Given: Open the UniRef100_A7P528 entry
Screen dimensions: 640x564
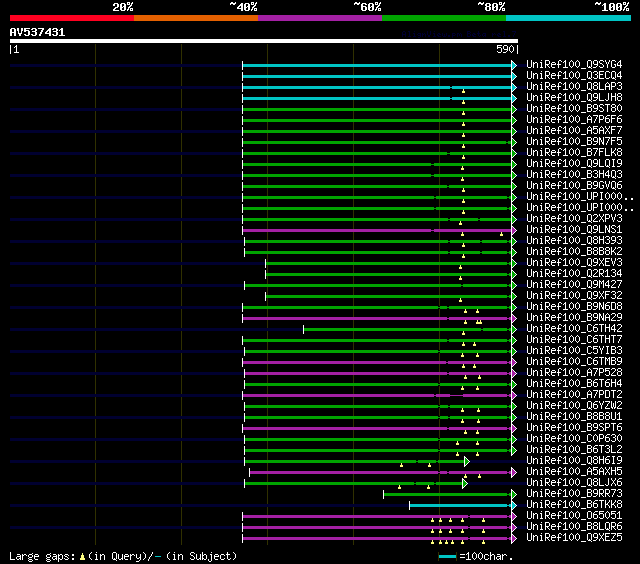Looking at the screenshot, I should tap(574, 373).
